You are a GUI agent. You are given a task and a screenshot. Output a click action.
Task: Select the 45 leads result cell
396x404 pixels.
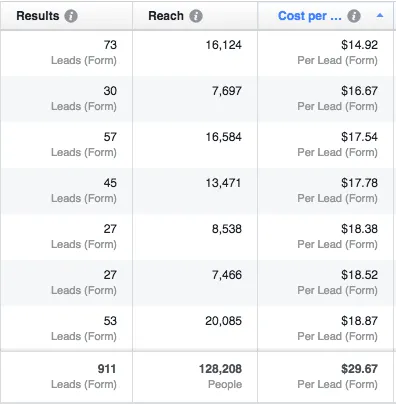point(67,191)
